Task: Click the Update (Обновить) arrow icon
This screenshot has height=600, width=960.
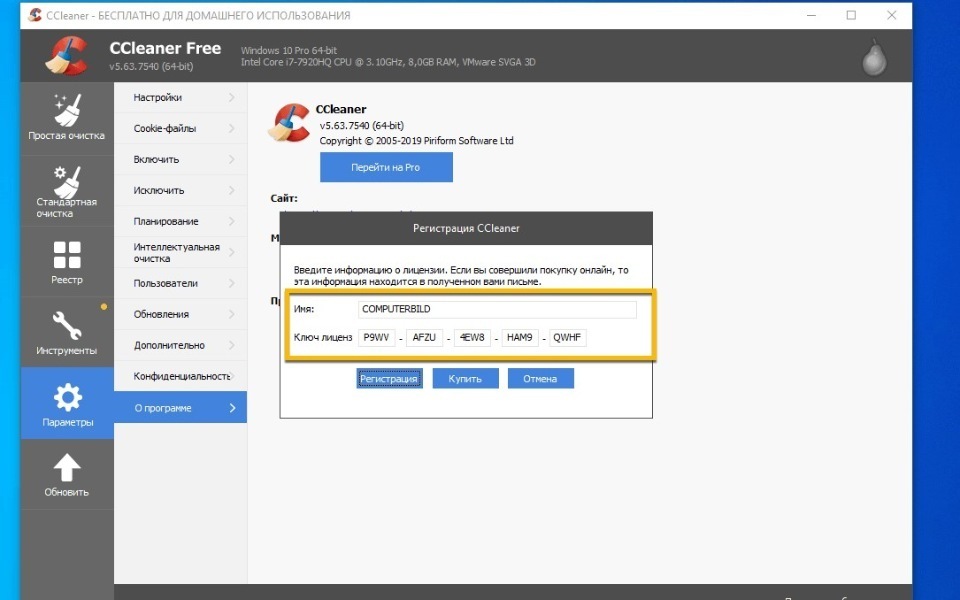Action: click(x=67, y=468)
